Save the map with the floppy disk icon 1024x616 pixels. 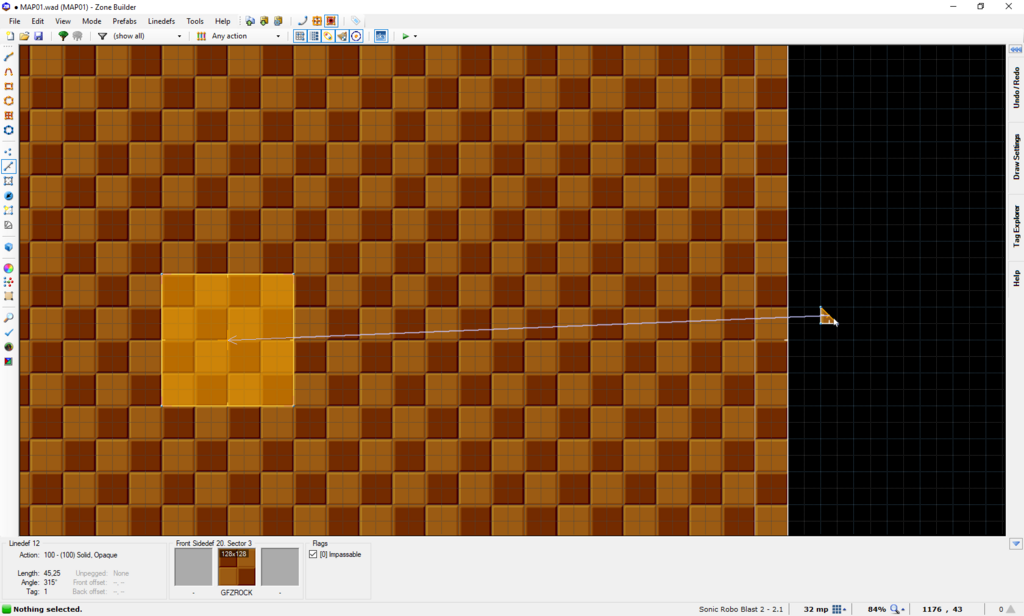(x=39, y=36)
